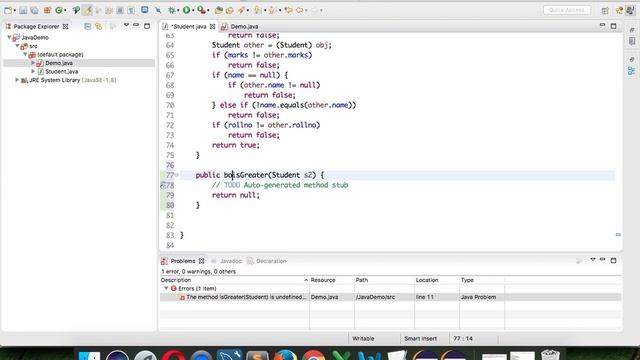Image resolution: width=640 pixels, height=360 pixels.
Task: Expand the JRE System Library node
Action: pos(17,80)
